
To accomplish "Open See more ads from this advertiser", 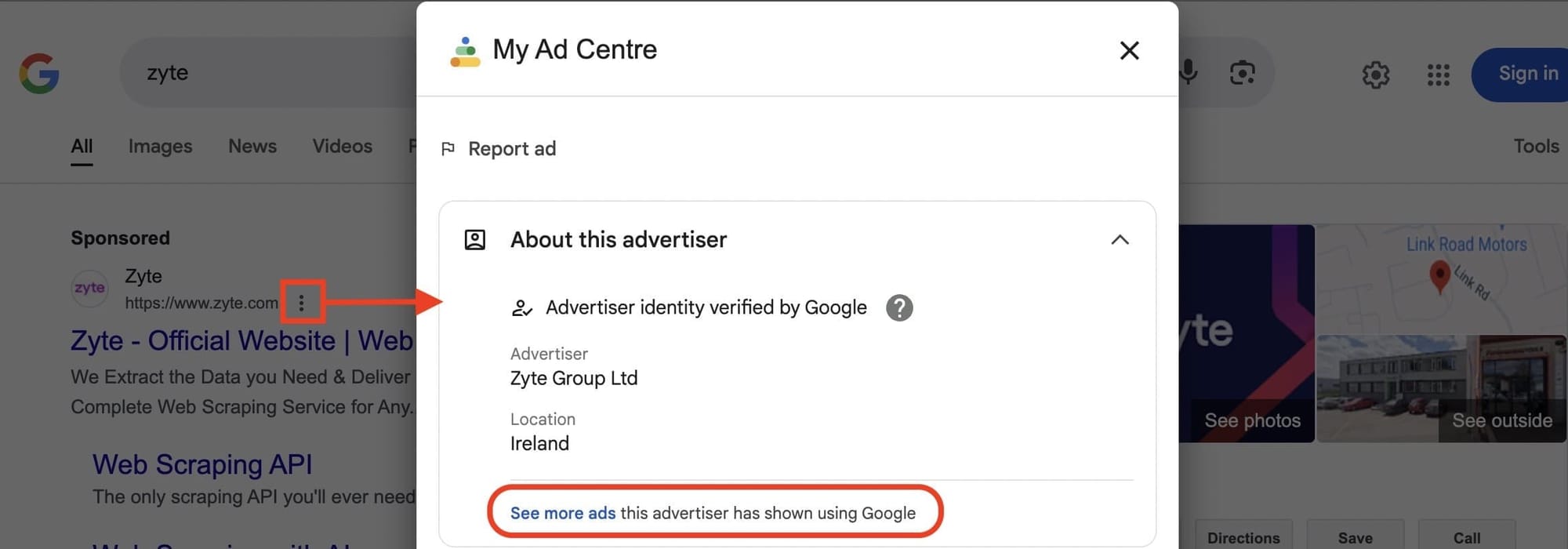I will [x=562, y=513].
